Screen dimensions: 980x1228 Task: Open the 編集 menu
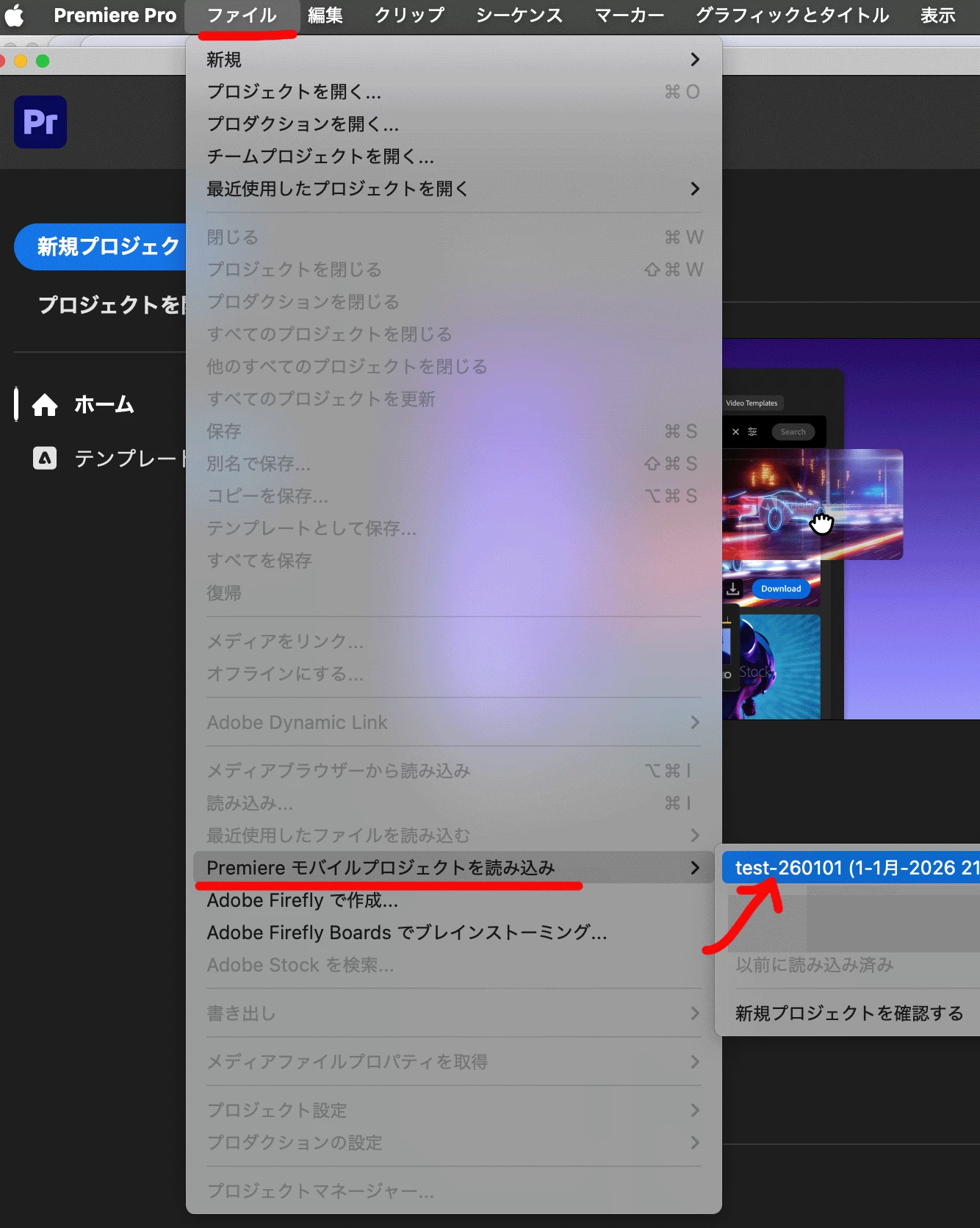pyautogui.click(x=325, y=15)
